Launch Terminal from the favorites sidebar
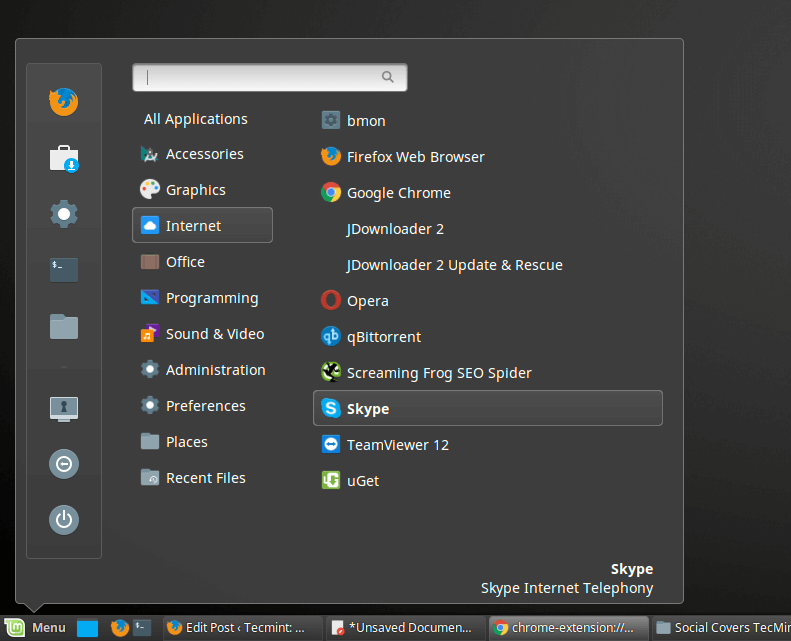The height and width of the screenshot is (641, 791). point(64,270)
